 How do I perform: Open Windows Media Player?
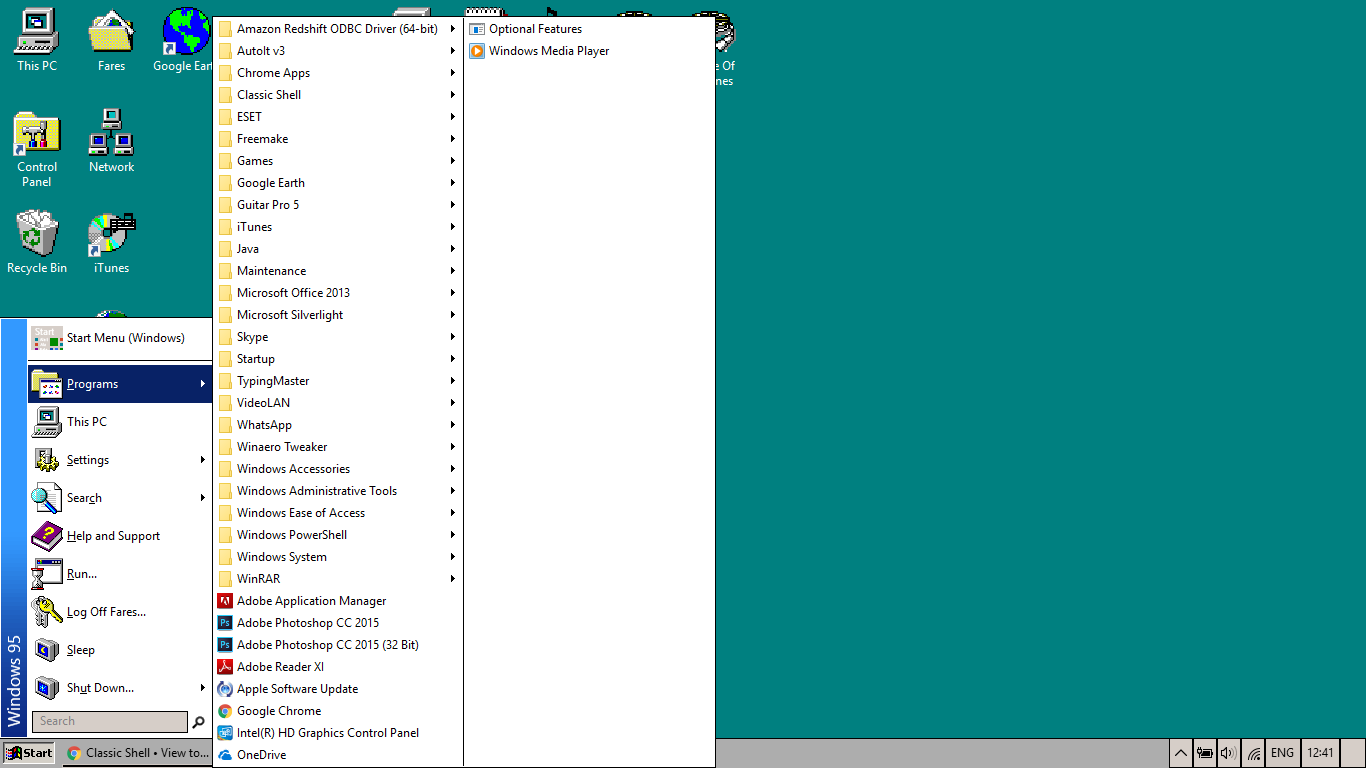click(589, 51)
